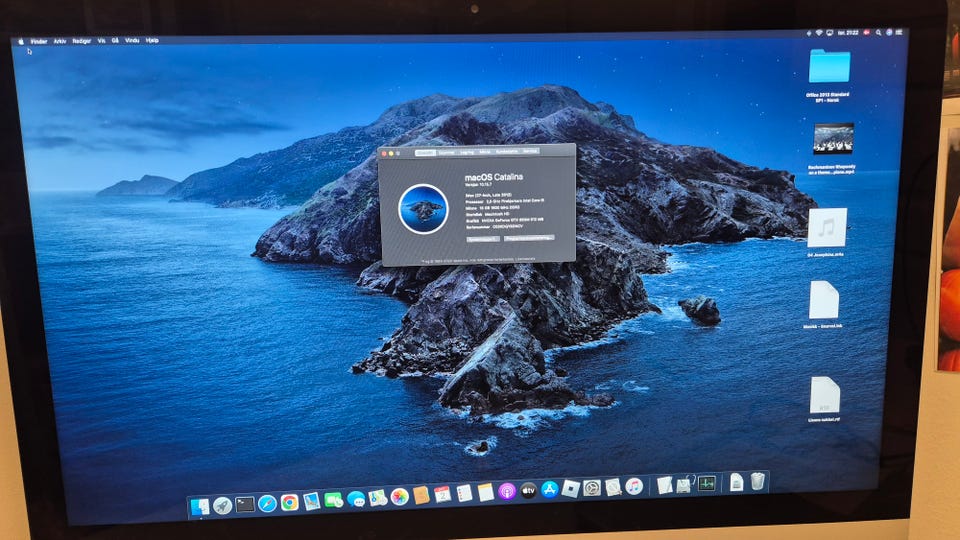This screenshot has height=540, width=960.
Task: Switch to the Lagring tab
Action: click(x=466, y=151)
